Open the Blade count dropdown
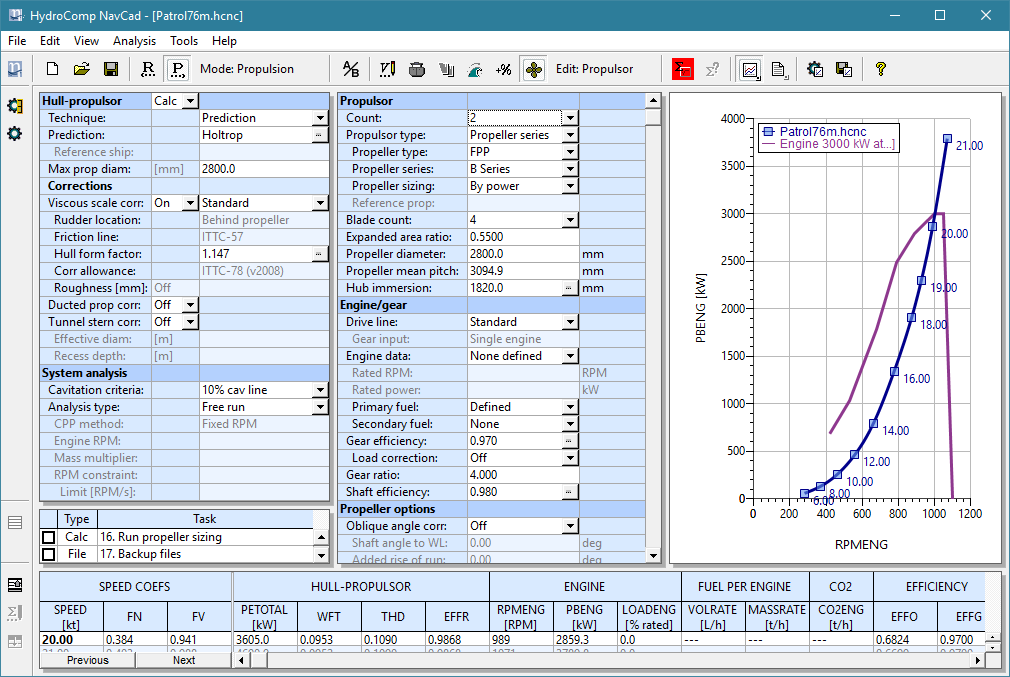Screen dimensions: 1010x677 pyautogui.click(x=570, y=220)
